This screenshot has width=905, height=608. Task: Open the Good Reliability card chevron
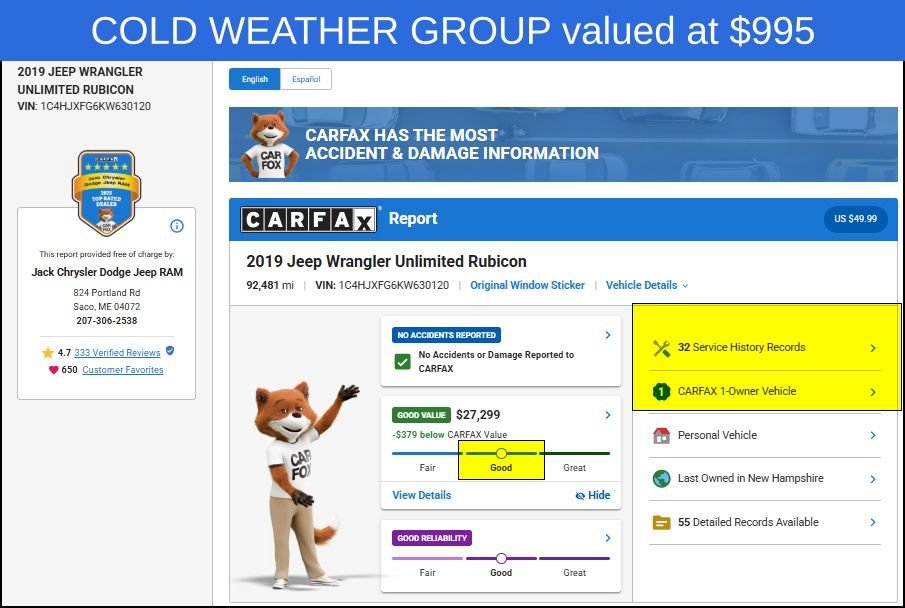(608, 538)
